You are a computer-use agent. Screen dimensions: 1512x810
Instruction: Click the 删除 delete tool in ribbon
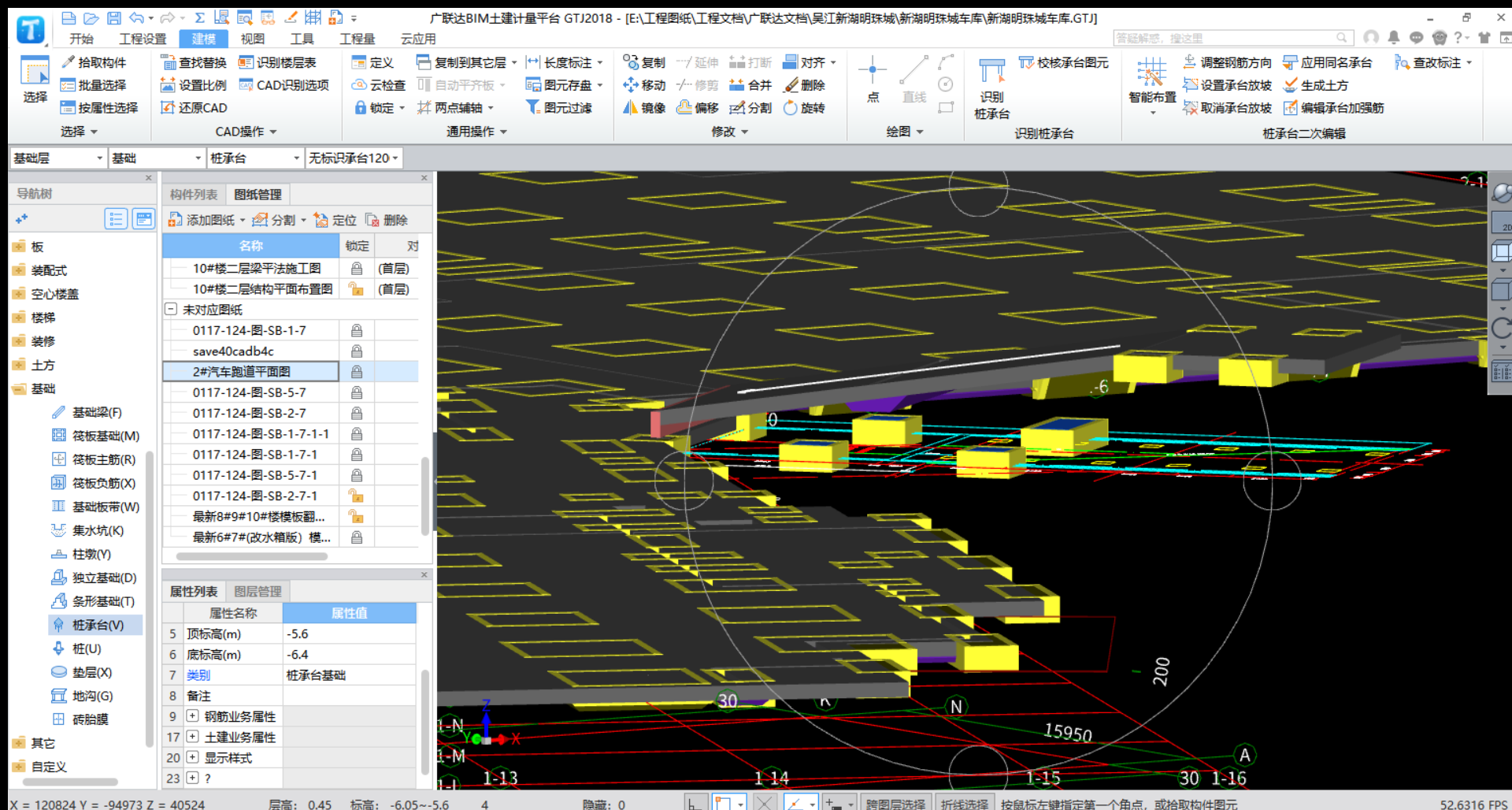(x=804, y=85)
